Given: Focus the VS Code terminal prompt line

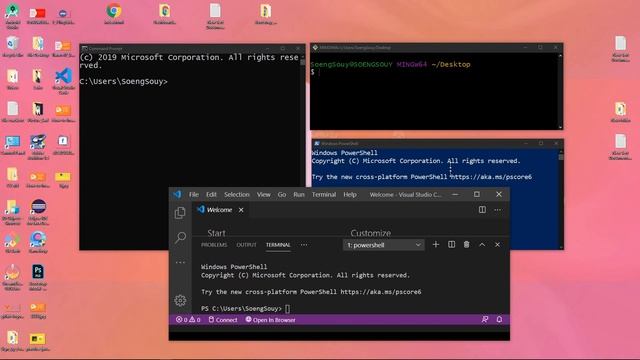Looking at the screenshot, I should [246, 309].
